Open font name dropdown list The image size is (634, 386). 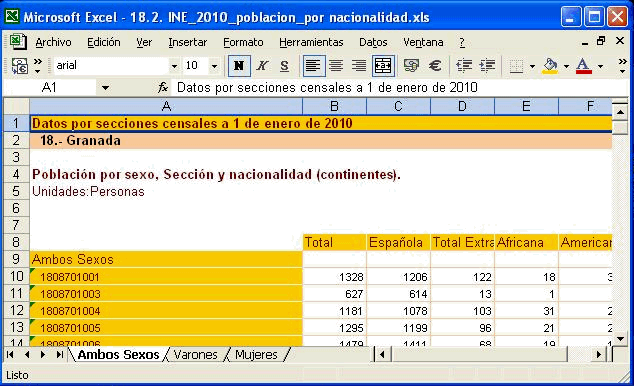[174, 66]
